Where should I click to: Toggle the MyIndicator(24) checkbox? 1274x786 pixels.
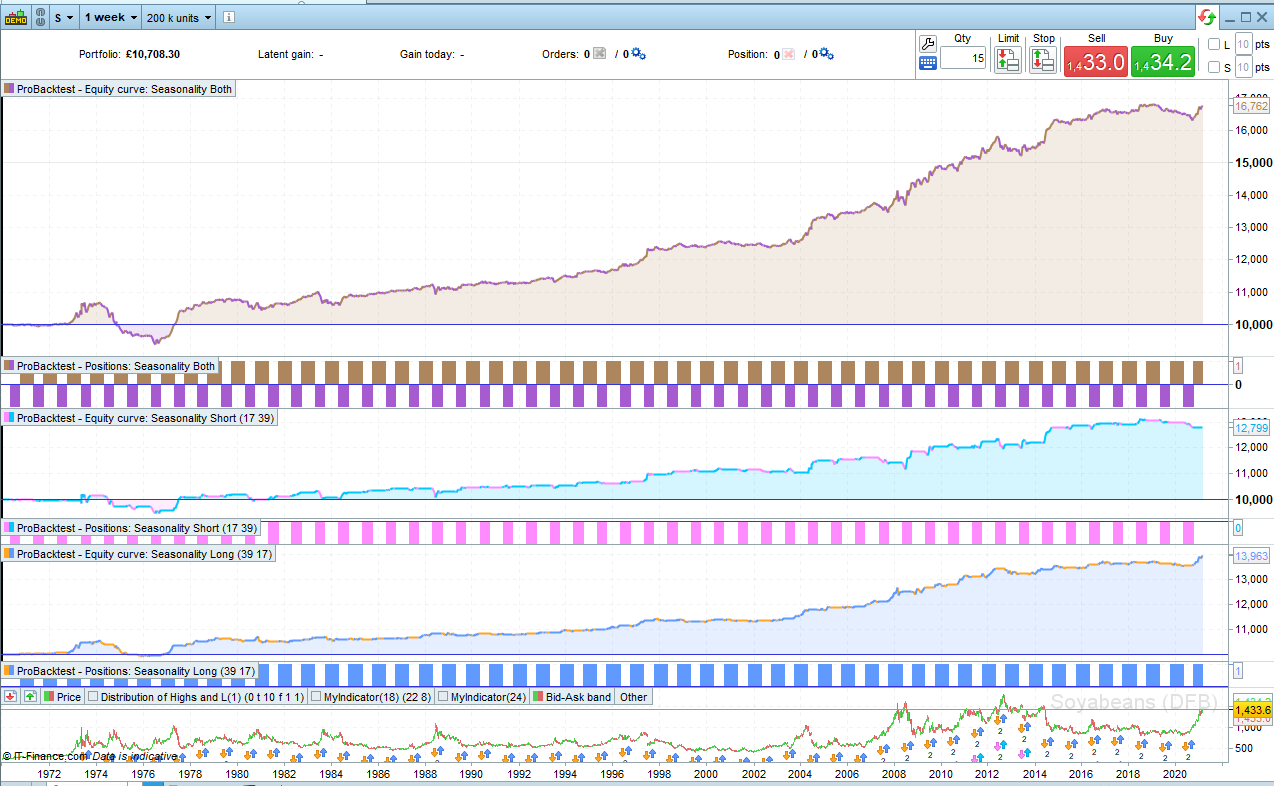tap(443, 697)
